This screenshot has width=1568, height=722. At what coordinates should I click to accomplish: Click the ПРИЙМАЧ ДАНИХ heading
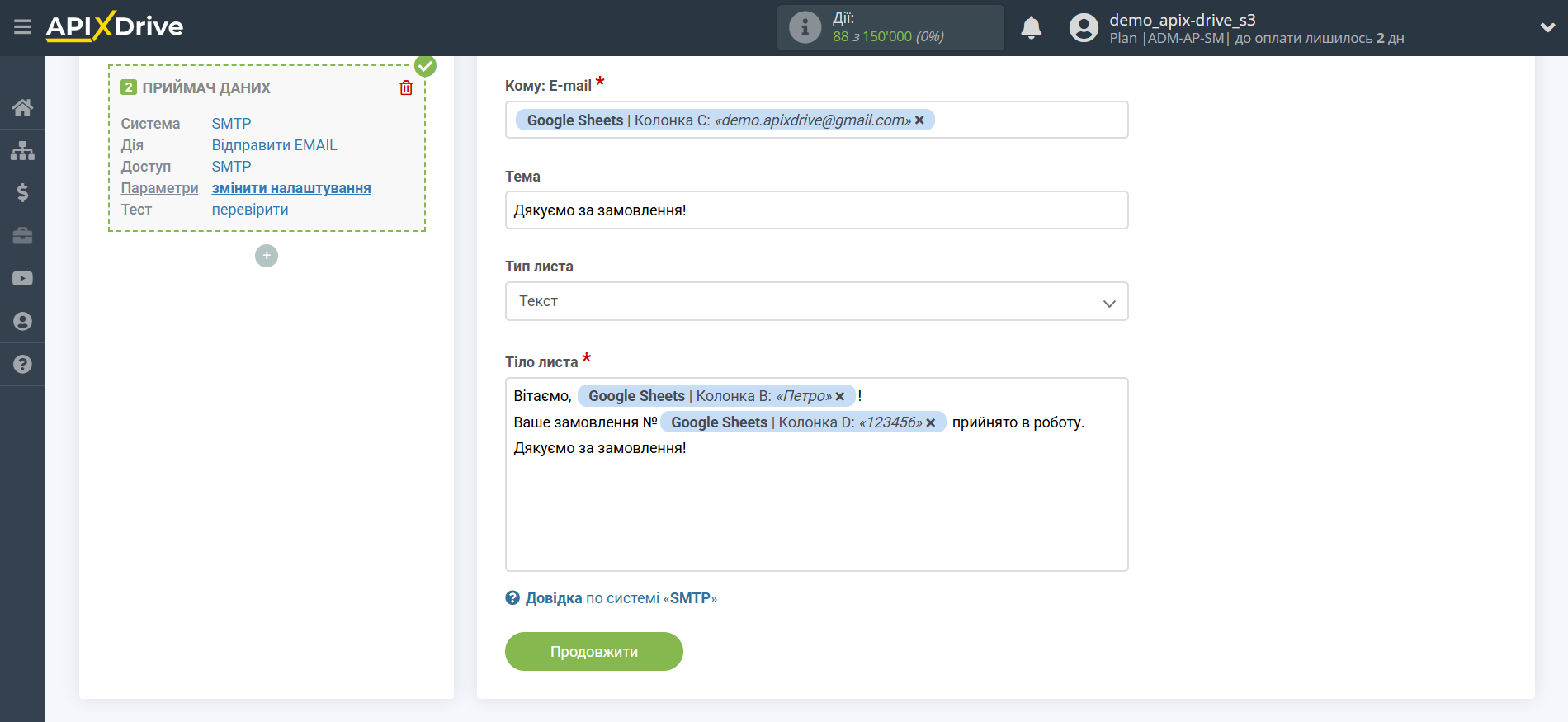tap(206, 87)
